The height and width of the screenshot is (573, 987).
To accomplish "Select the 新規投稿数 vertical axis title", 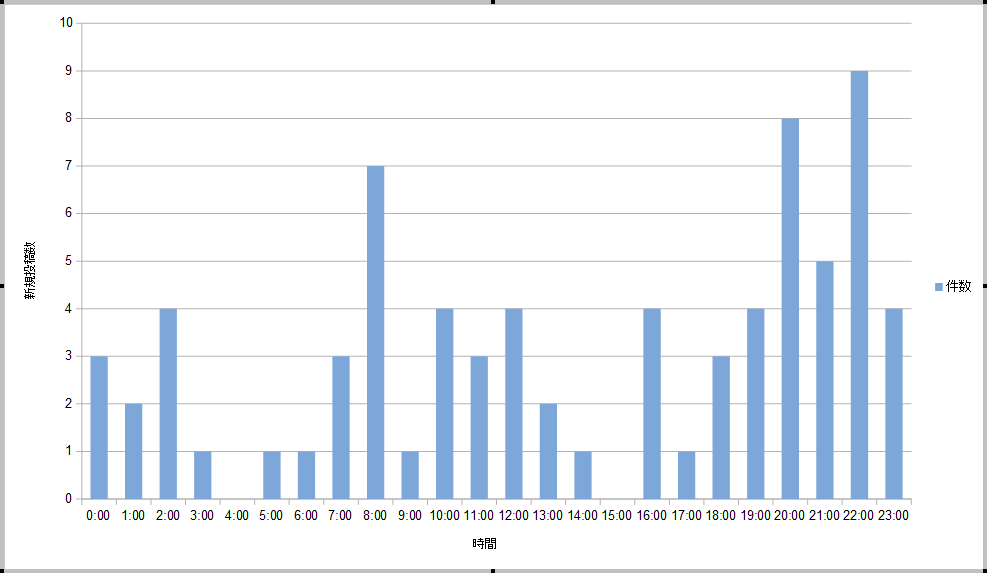I will point(31,270).
